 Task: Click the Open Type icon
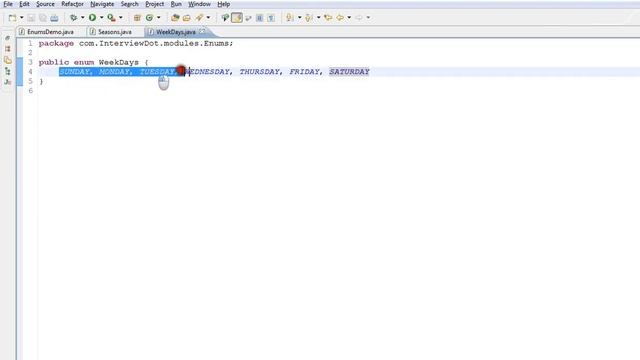tap(175, 18)
